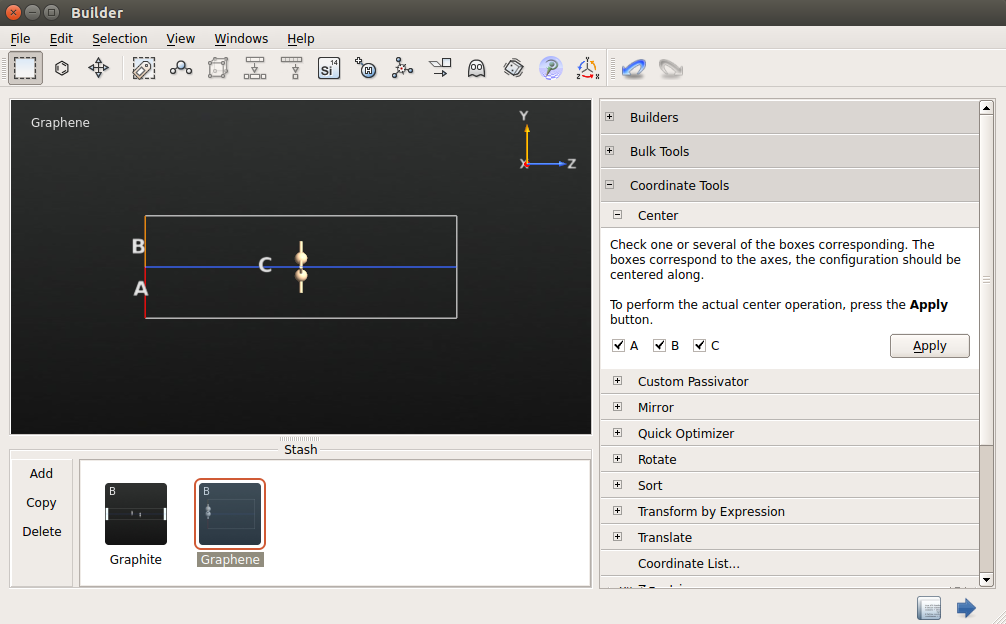Select the Graphene stash thumbnail
The height and width of the screenshot is (624, 1006).
pos(230,514)
